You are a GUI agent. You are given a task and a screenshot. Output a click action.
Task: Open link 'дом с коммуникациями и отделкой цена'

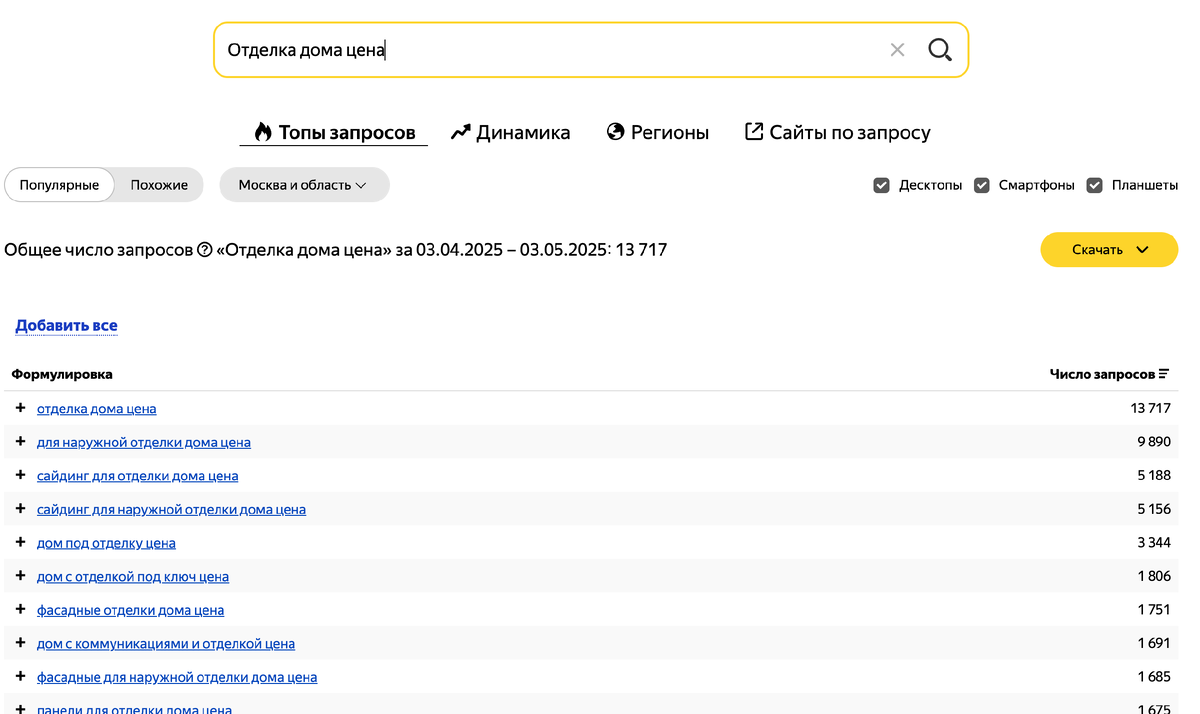click(166, 644)
